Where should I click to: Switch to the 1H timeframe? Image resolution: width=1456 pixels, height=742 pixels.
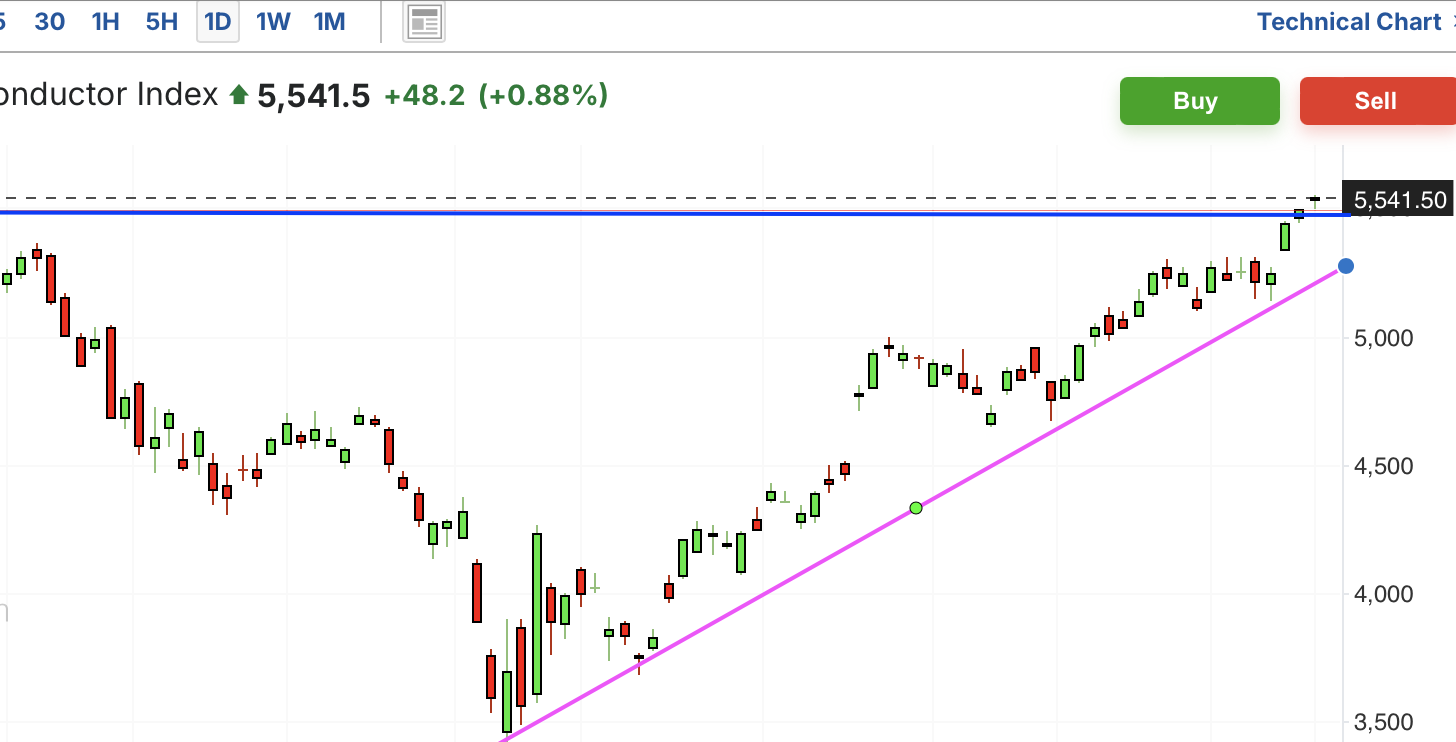[105, 22]
